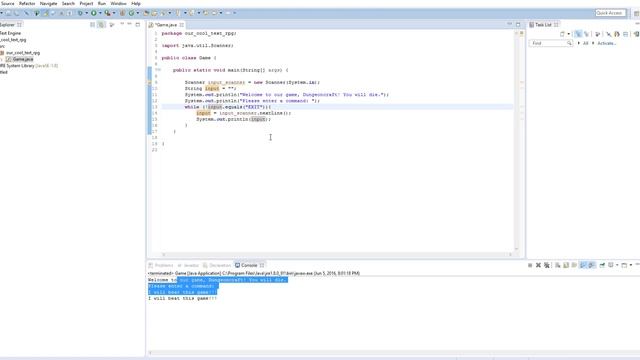Image resolution: width=640 pixels, height=360 pixels.
Task: Run the program with green Run icon
Action: pyautogui.click(x=94, y=13)
